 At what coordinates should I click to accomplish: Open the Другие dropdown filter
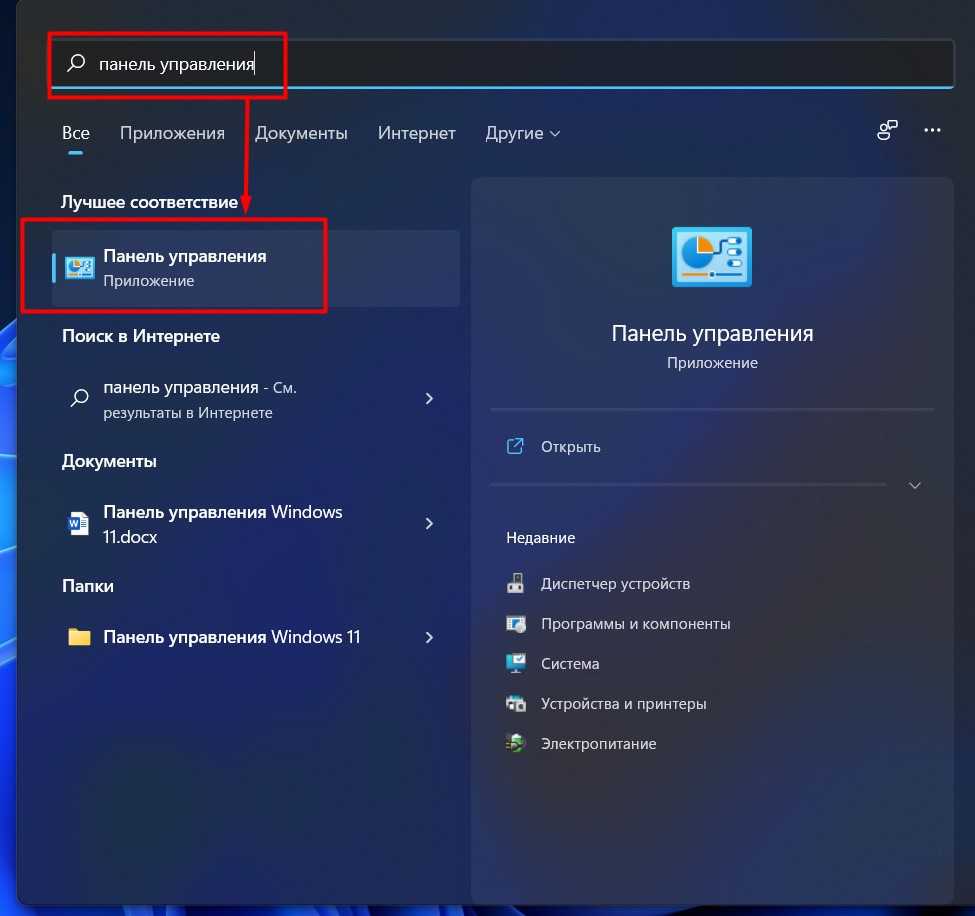pos(522,133)
